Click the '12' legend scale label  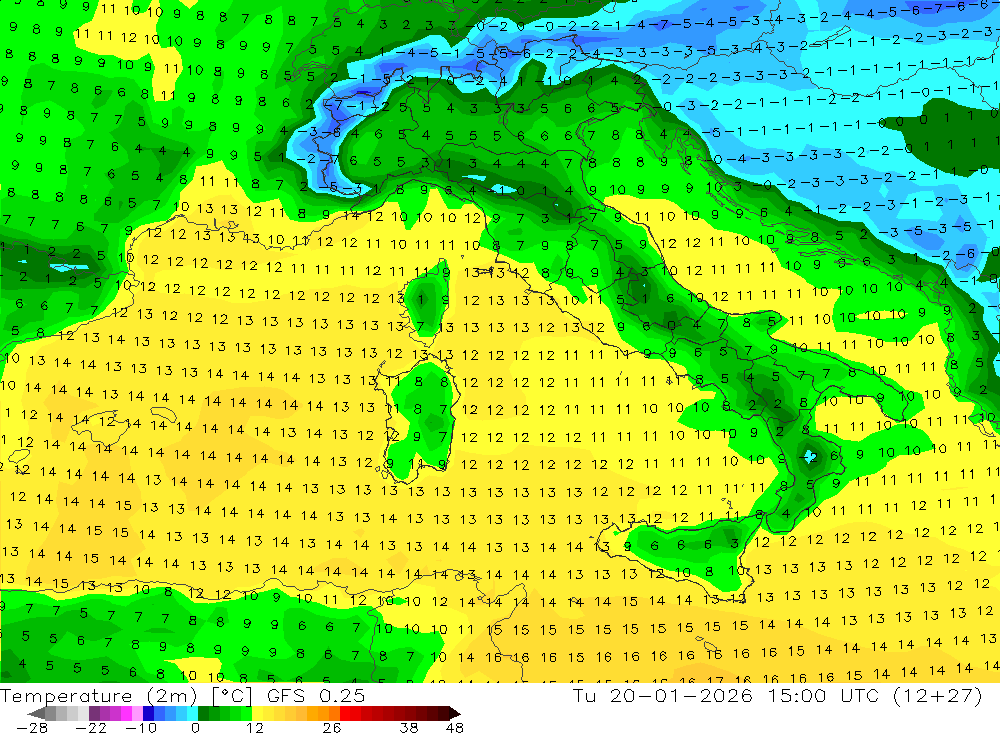tap(254, 727)
